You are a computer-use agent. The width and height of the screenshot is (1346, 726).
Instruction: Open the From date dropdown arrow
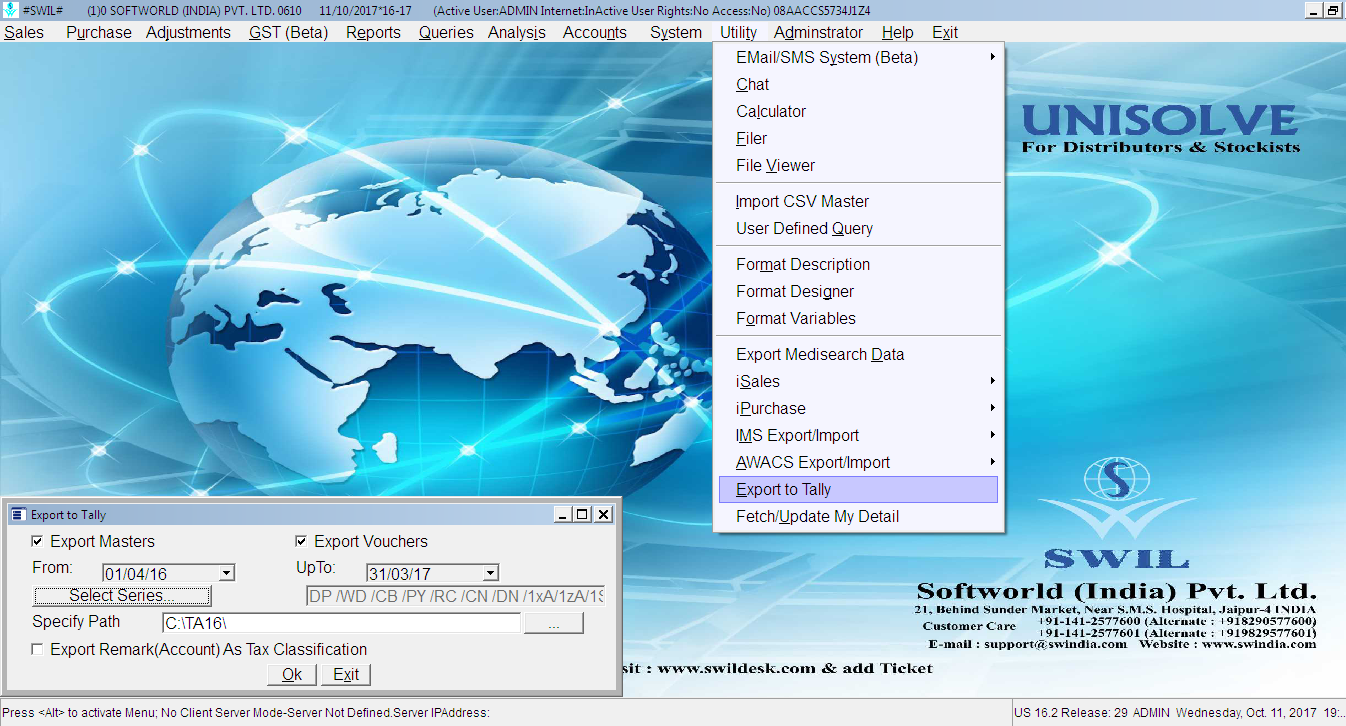click(227, 573)
